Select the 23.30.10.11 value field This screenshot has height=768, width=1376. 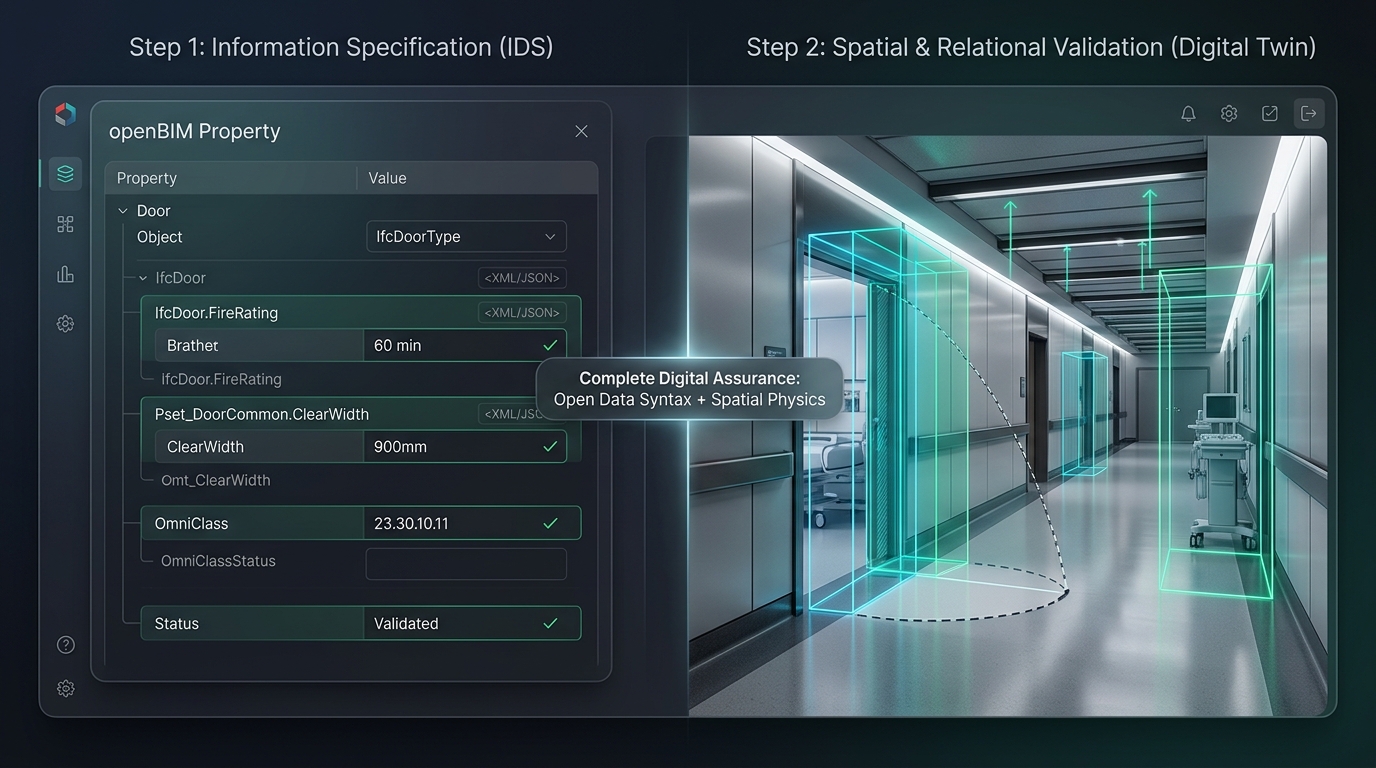point(472,523)
